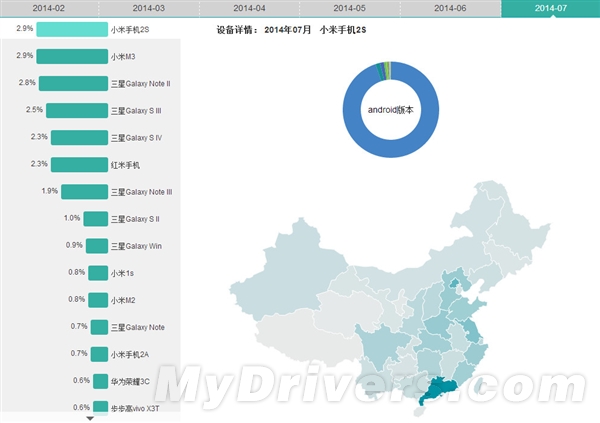The image size is (600, 423).
Task: Pick the 小米手机2A bar
Action: click(x=99, y=354)
